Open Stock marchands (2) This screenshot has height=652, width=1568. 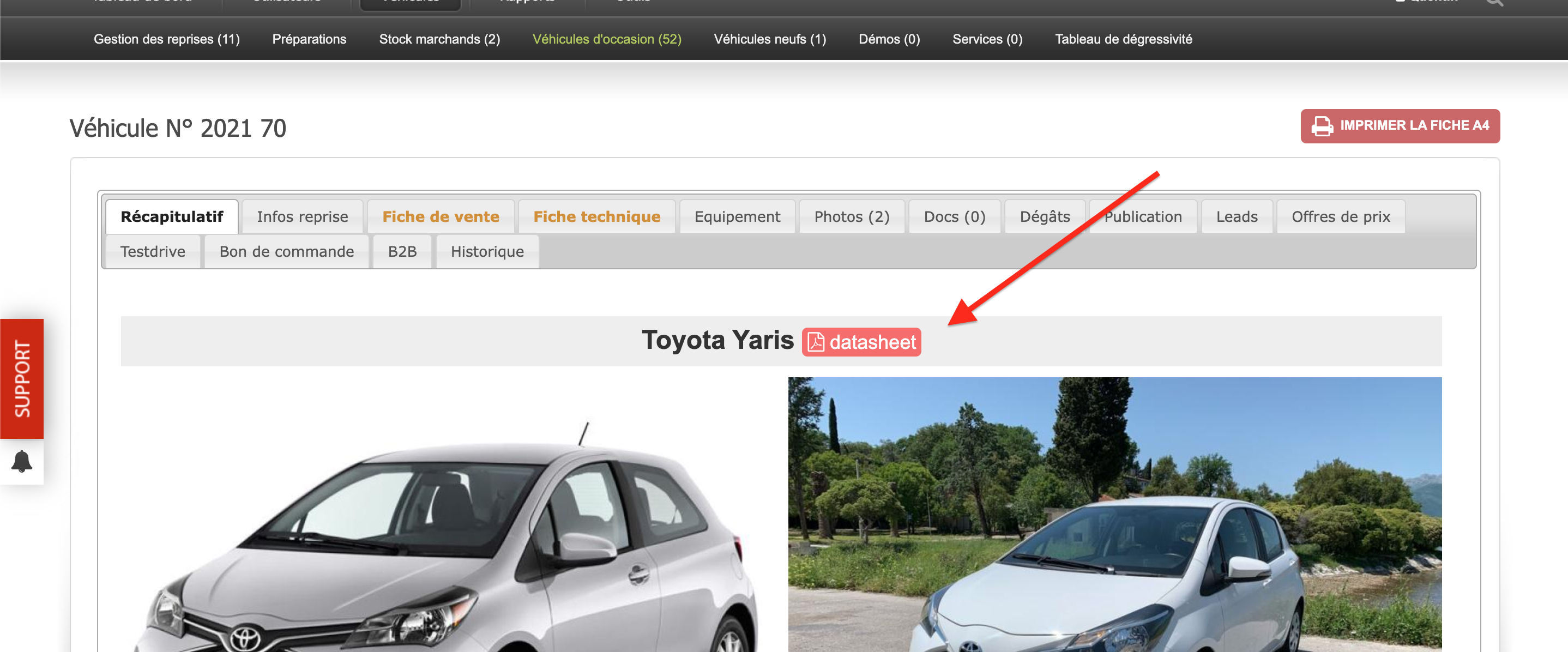pos(439,39)
